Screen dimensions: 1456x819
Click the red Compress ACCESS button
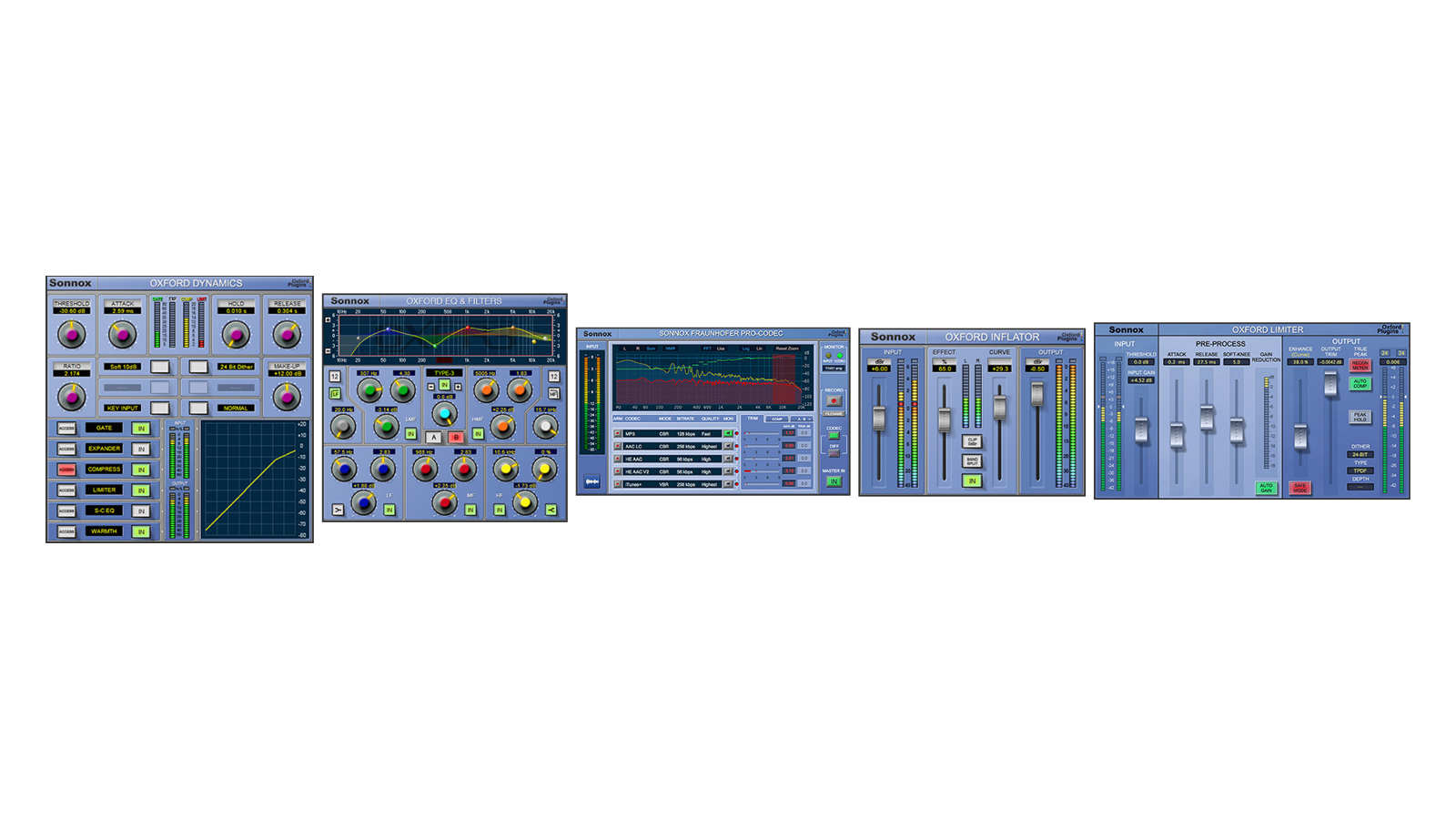pyautogui.click(x=66, y=470)
